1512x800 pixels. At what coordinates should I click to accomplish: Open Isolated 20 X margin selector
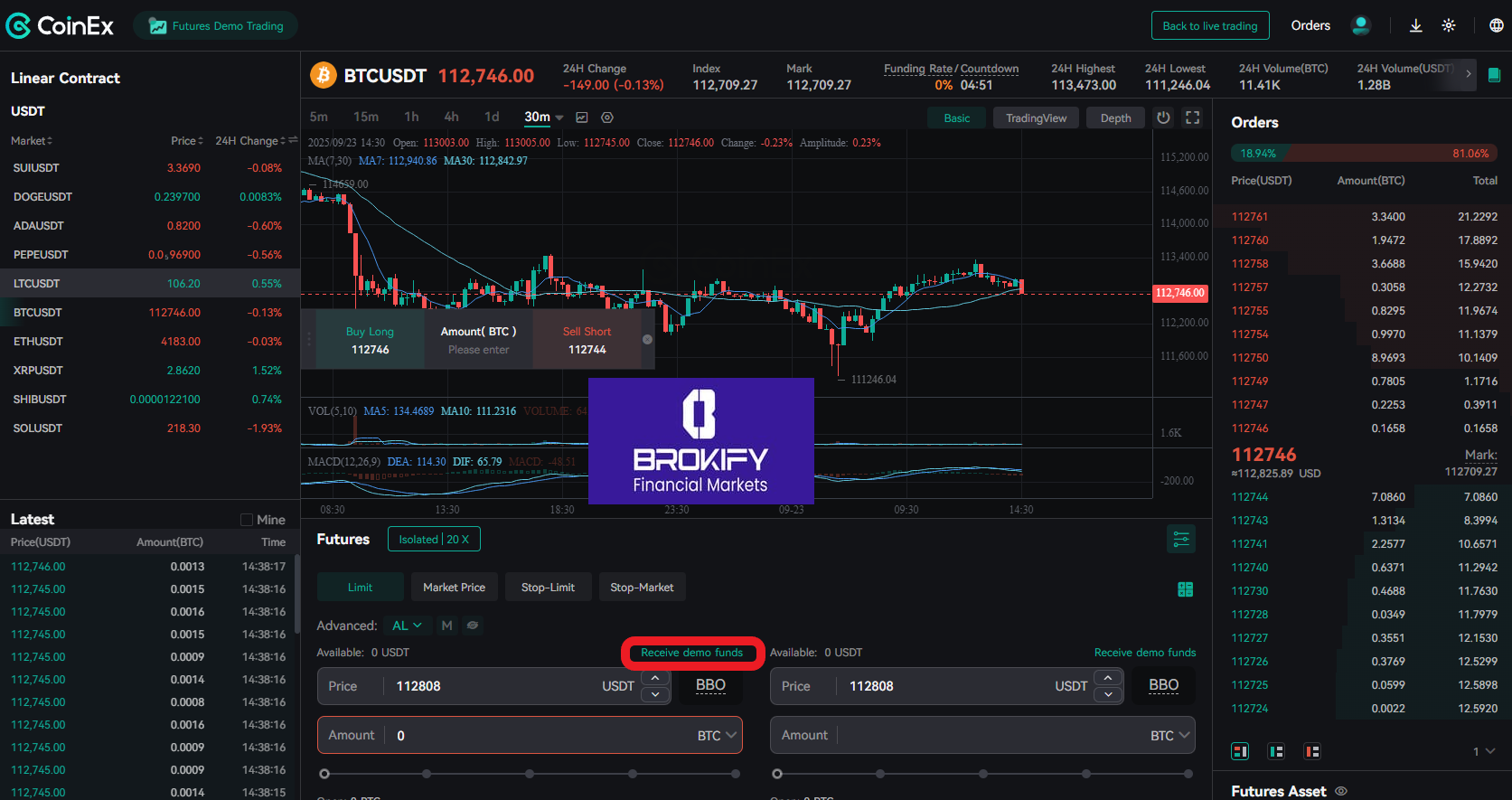[434, 539]
